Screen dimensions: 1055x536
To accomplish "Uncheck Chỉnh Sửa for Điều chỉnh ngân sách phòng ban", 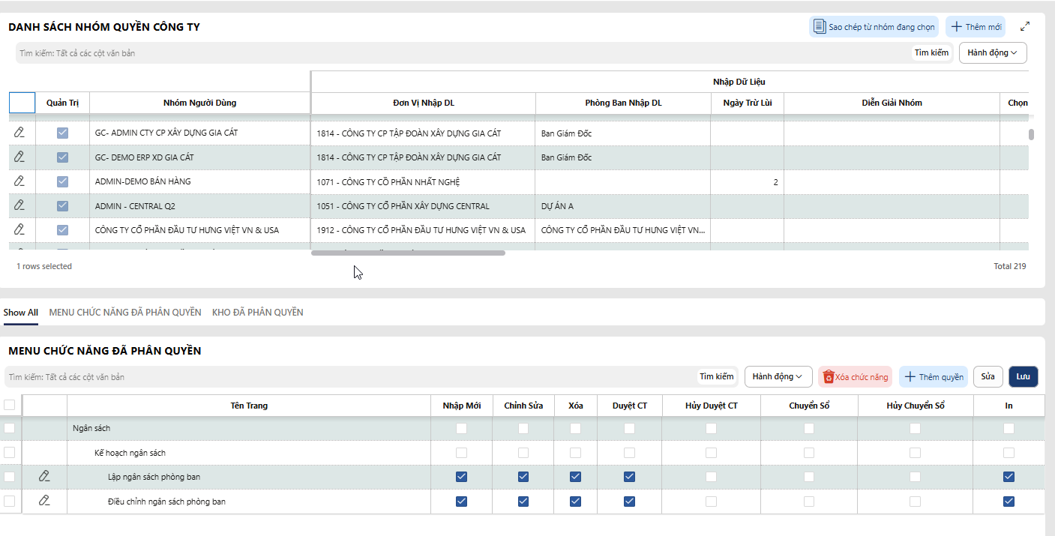I will [x=523, y=501].
